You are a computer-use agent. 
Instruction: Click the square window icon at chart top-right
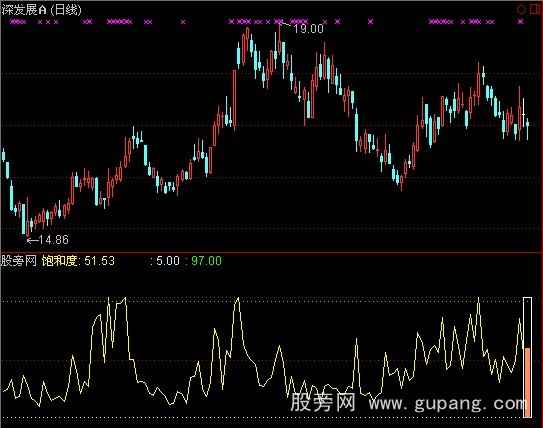(534, 10)
